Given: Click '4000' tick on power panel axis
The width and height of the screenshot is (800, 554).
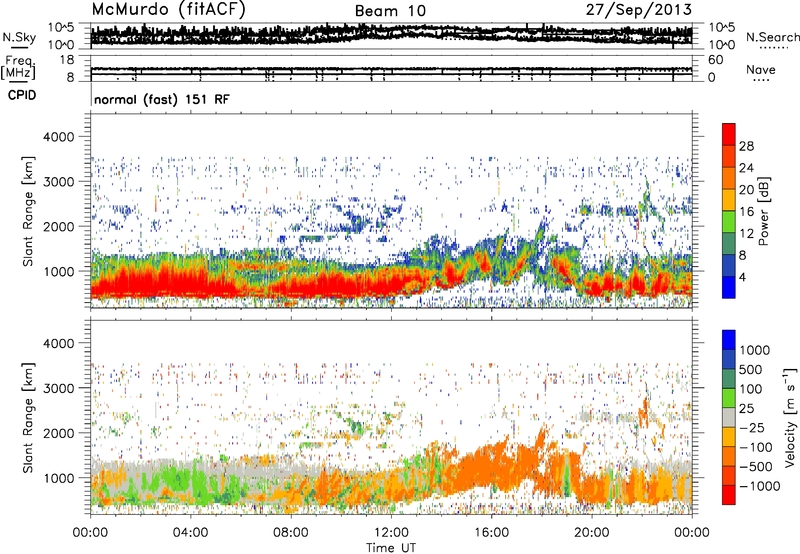Looking at the screenshot, I should coord(58,137).
